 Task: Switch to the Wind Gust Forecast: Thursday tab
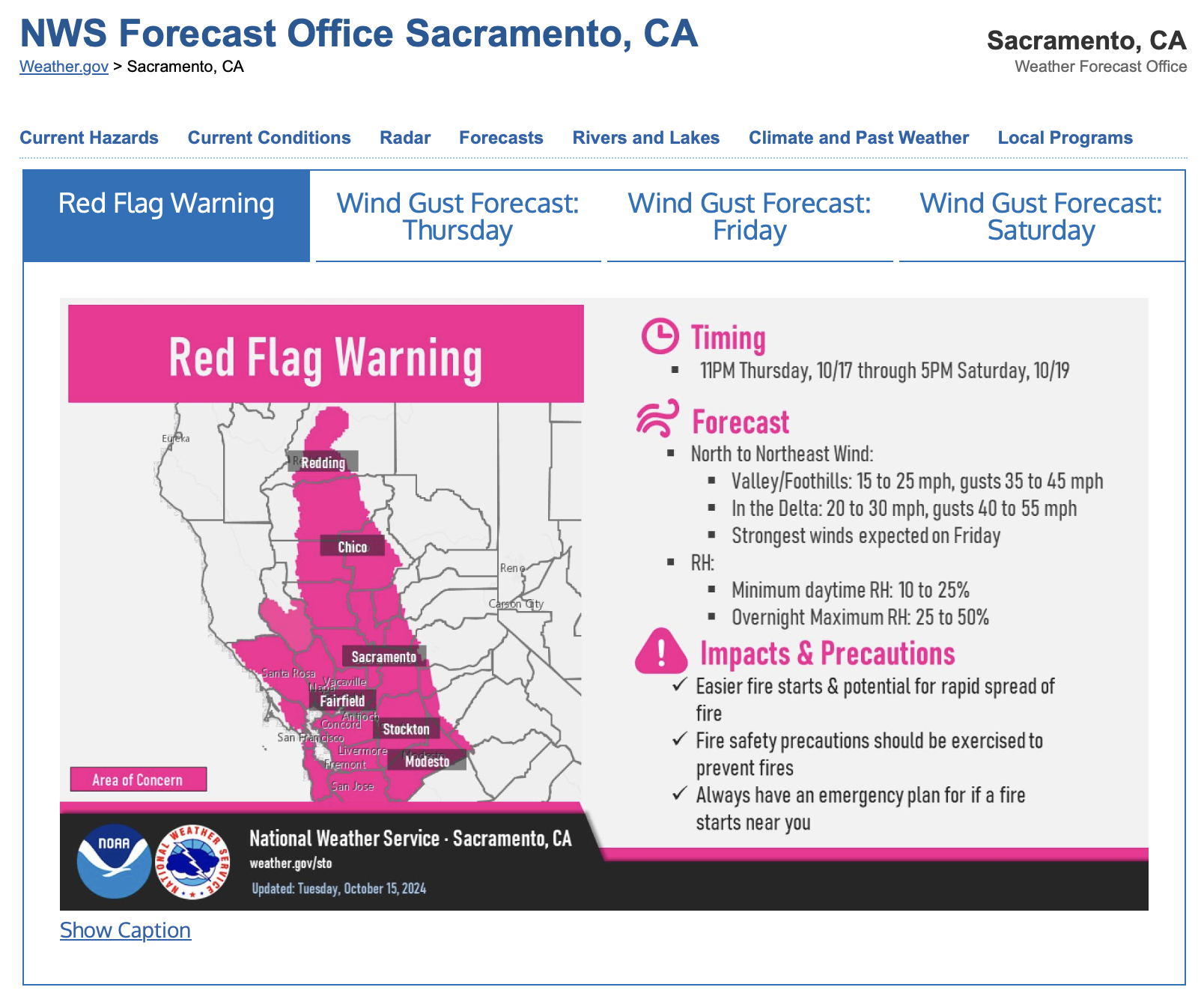coord(458,216)
